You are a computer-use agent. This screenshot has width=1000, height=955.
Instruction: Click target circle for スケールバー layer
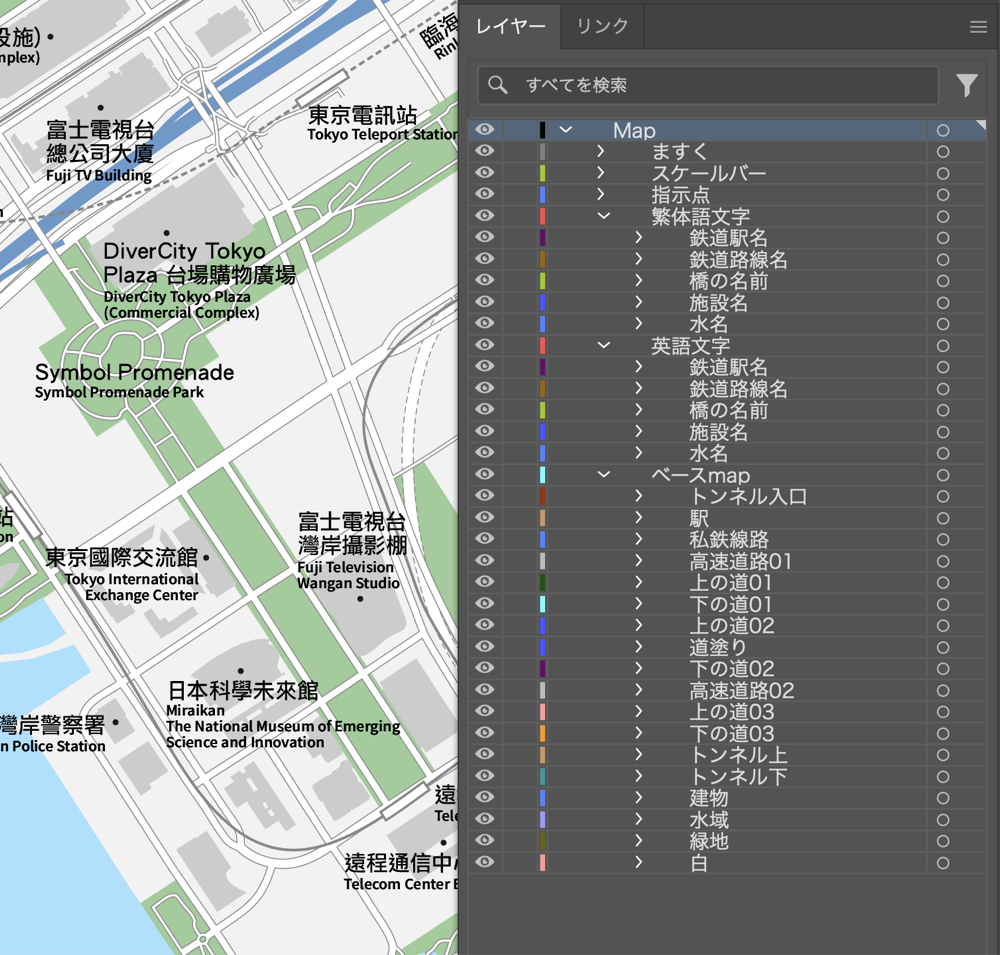(x=942, y=174)
